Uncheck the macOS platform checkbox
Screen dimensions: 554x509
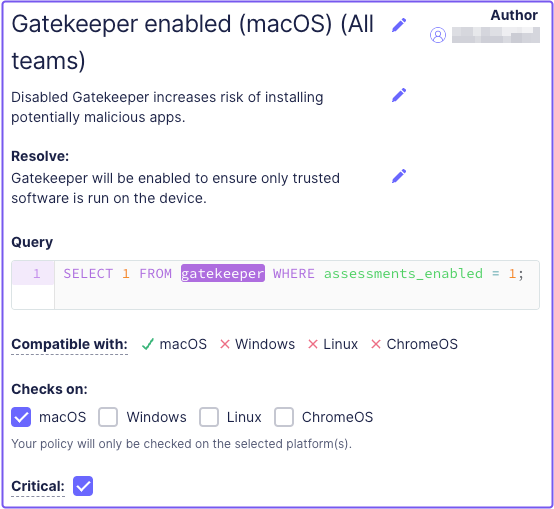click(21, 417)
